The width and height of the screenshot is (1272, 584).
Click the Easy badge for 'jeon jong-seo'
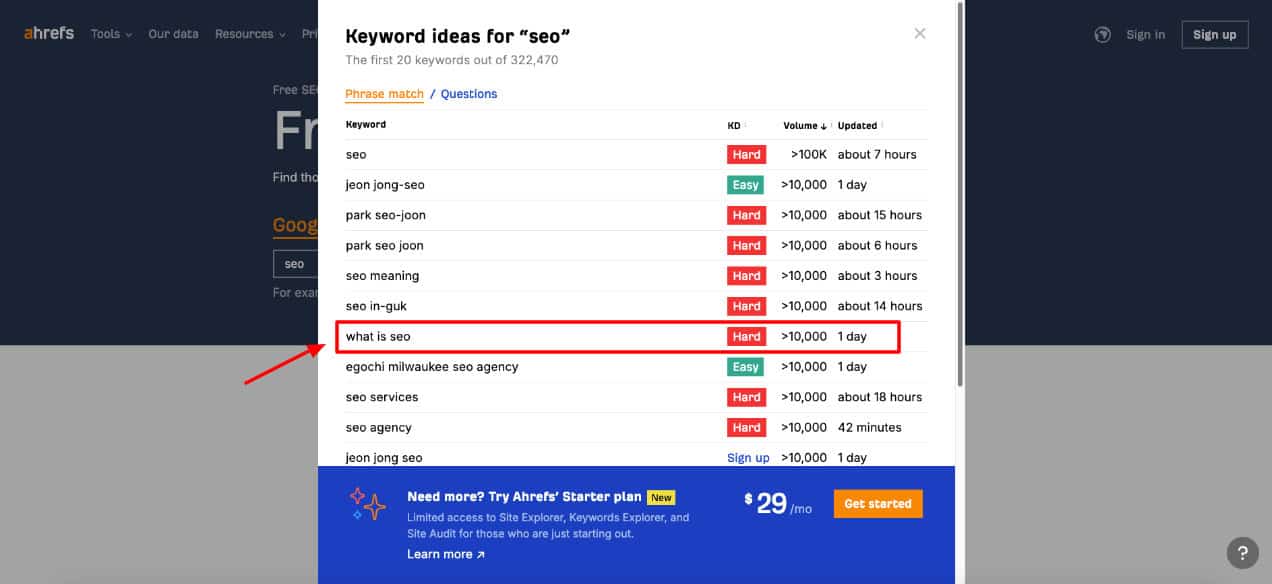pos(745,185)
